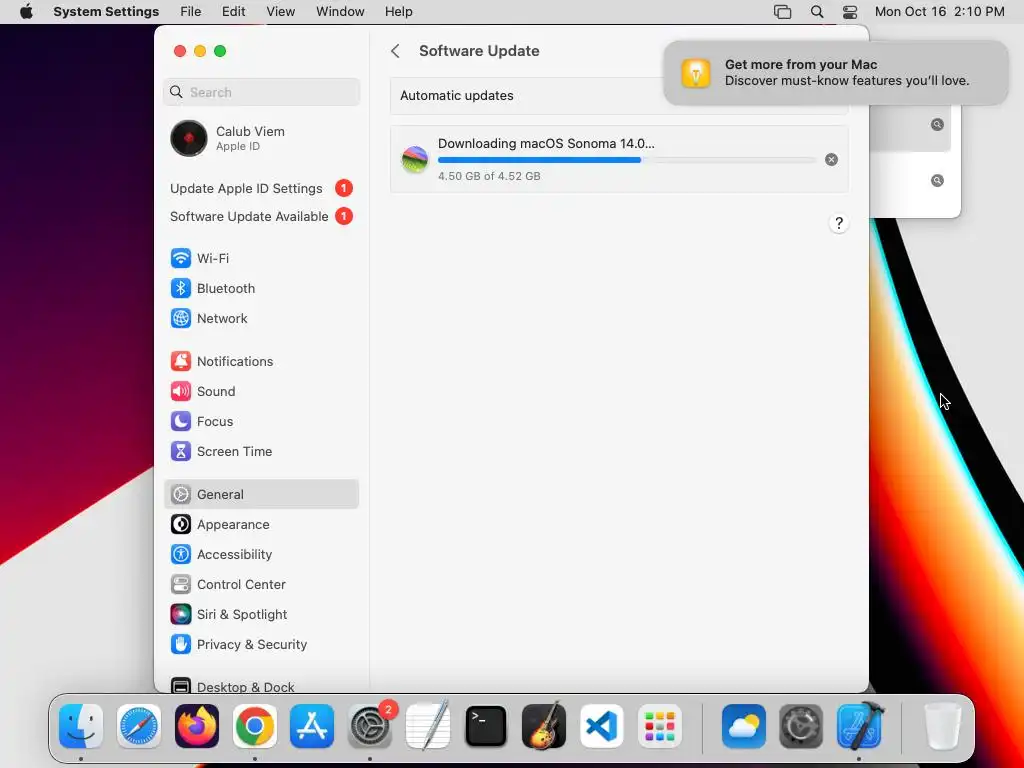Click the macOS Sonoma installer icon

pyautogui.click(x=415, y=159)
